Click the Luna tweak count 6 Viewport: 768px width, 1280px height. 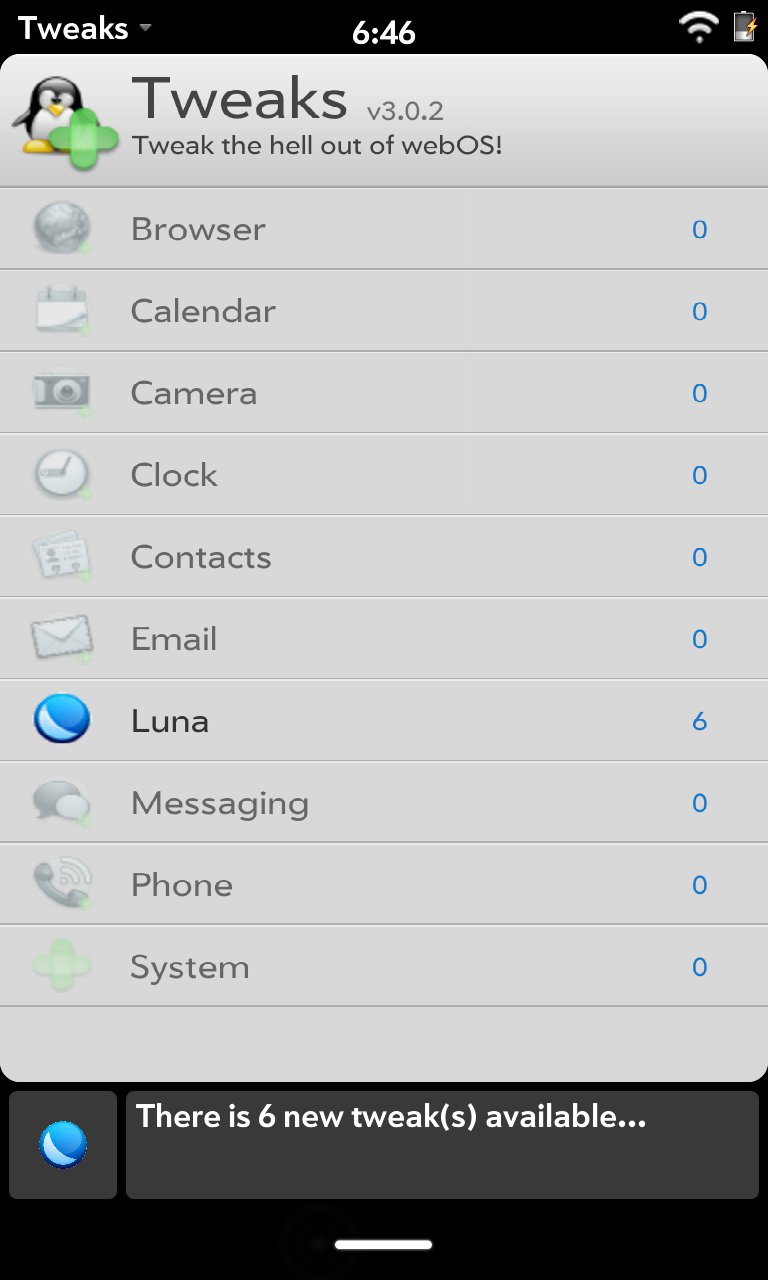pyautogui.click(x=700, y=721)
